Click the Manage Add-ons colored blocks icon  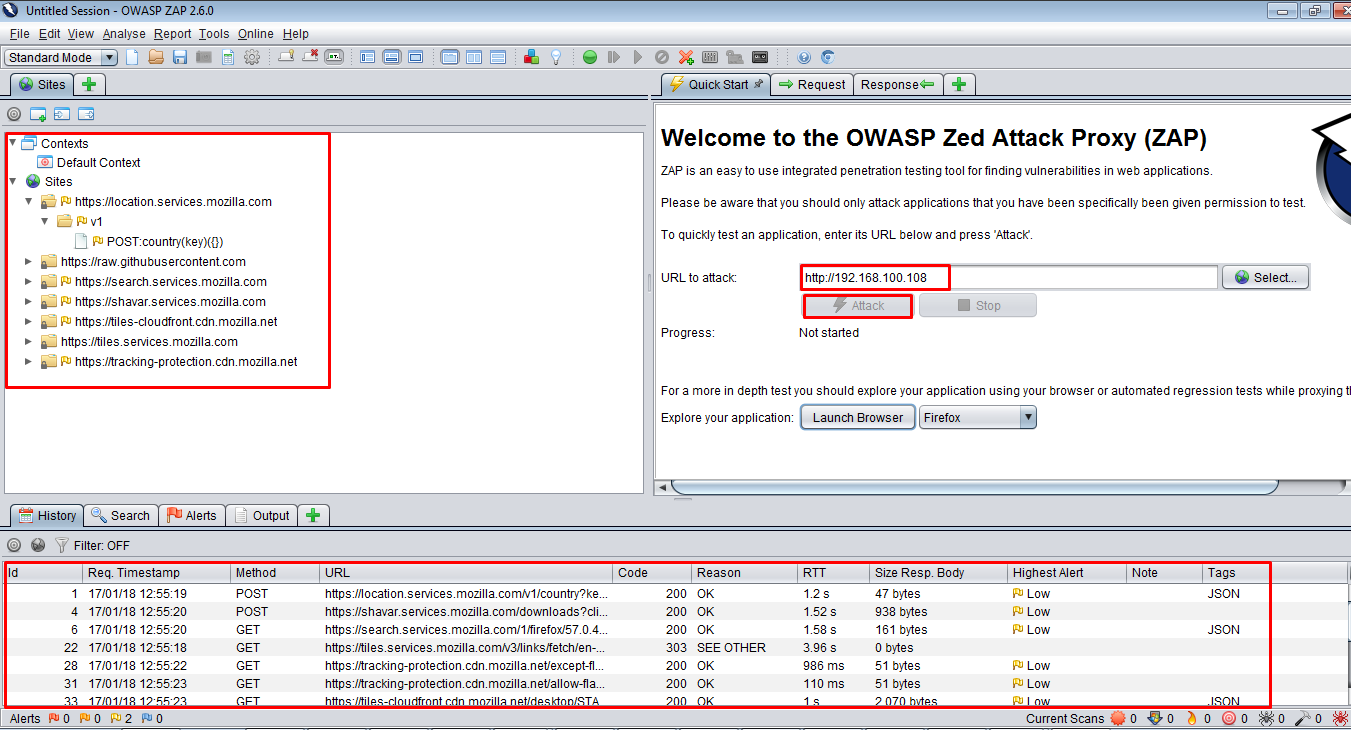pos(532,57)
